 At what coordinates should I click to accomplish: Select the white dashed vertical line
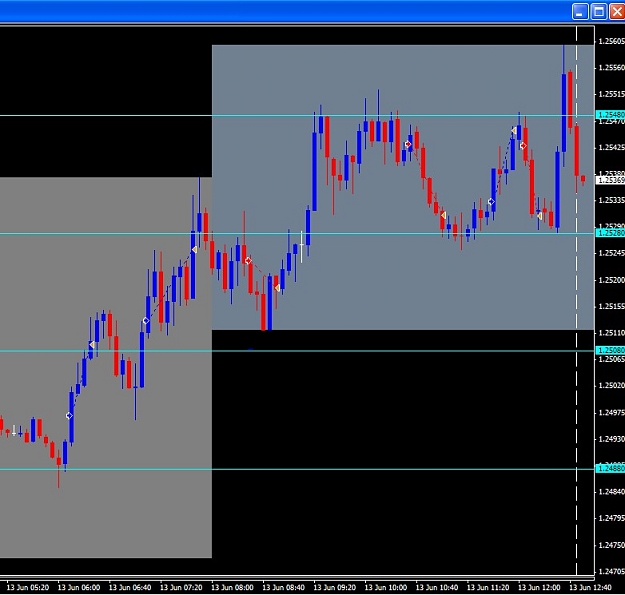click(576, 301)
